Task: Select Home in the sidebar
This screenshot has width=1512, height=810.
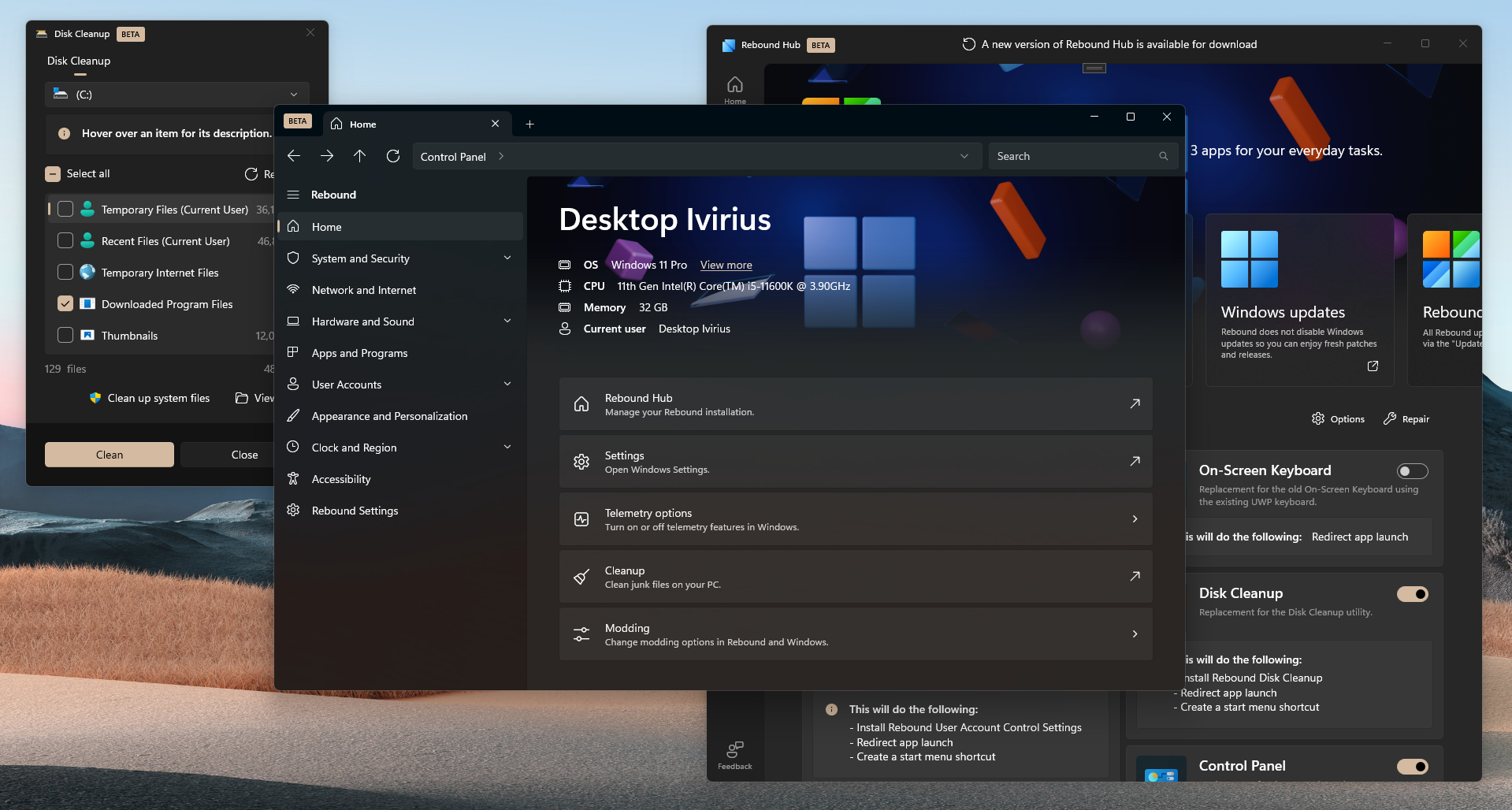Action: coord(400,227)
